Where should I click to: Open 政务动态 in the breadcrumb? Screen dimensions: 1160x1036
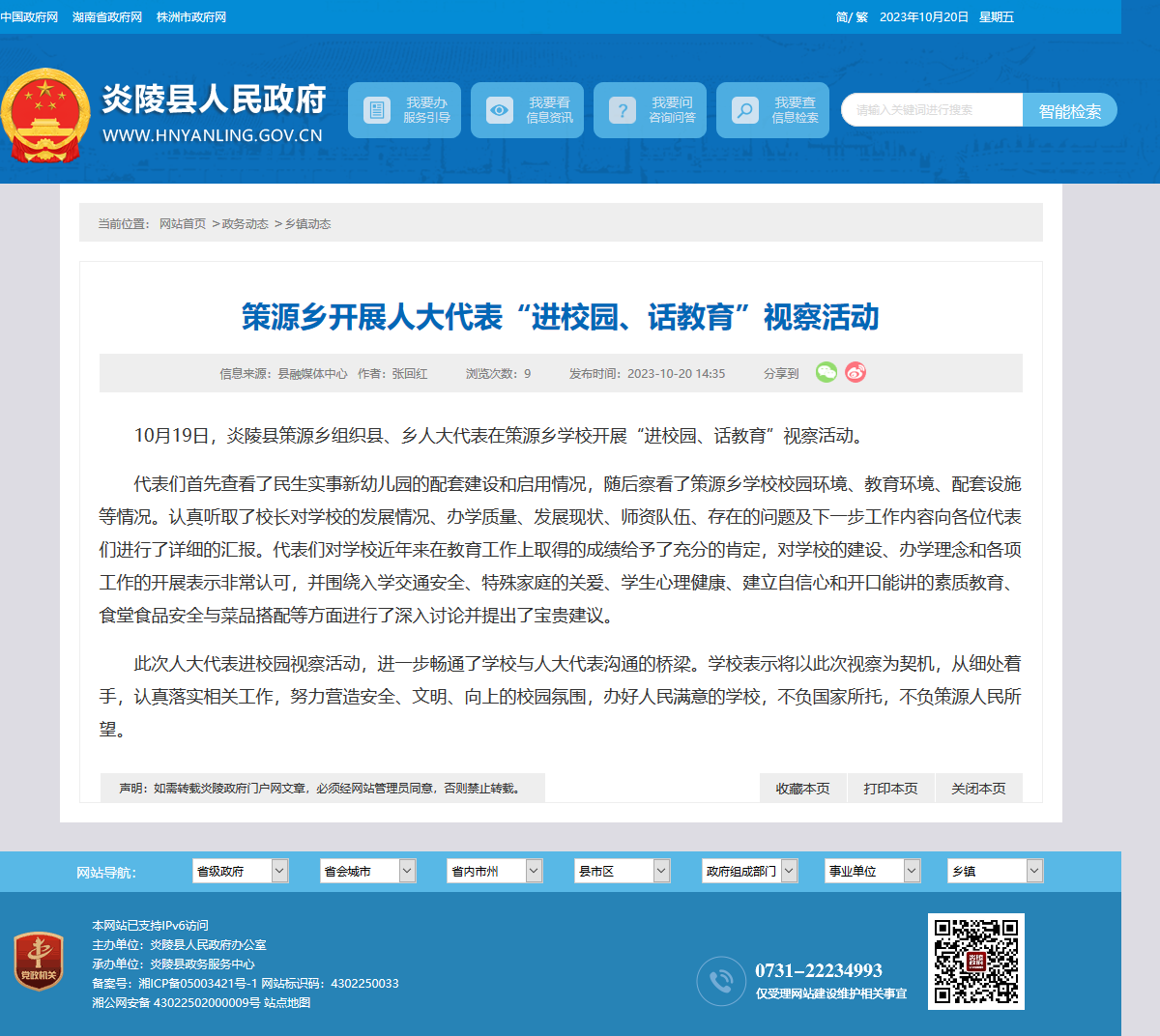[x=246, y=223]
